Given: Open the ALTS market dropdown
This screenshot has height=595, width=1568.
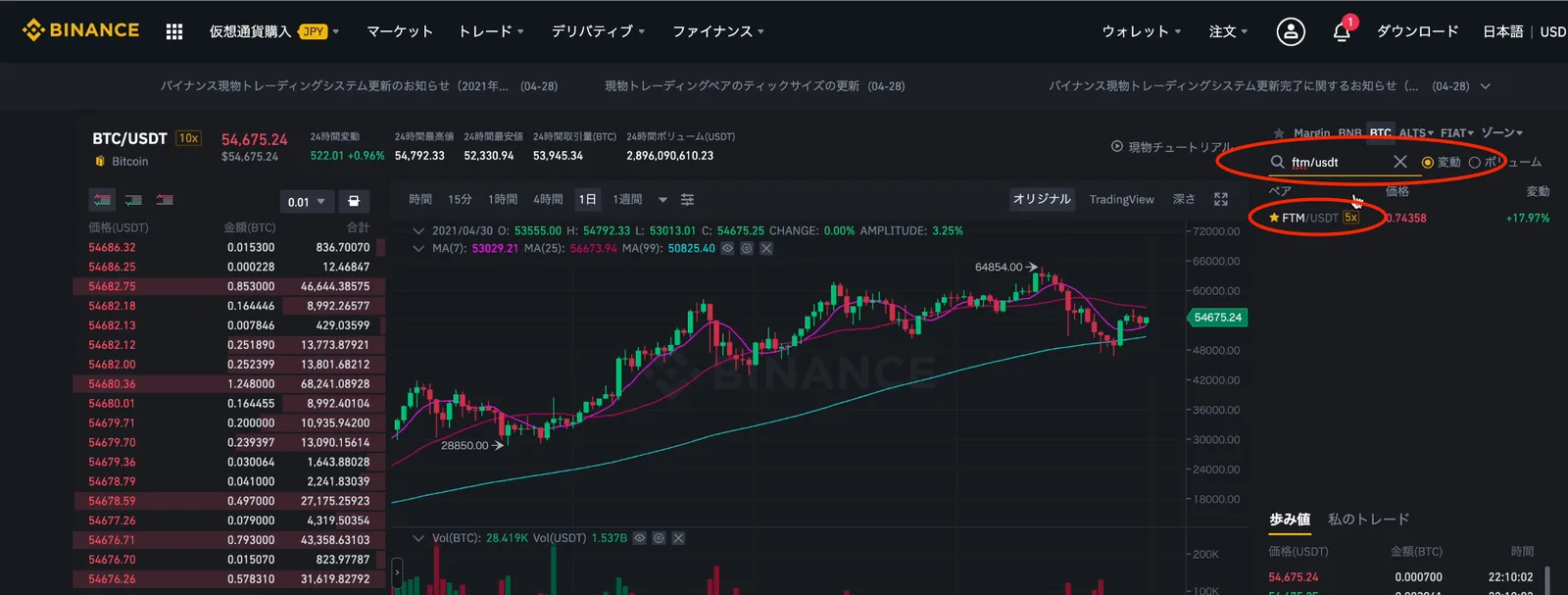Looking at the screenshot, I should 1416,133.
